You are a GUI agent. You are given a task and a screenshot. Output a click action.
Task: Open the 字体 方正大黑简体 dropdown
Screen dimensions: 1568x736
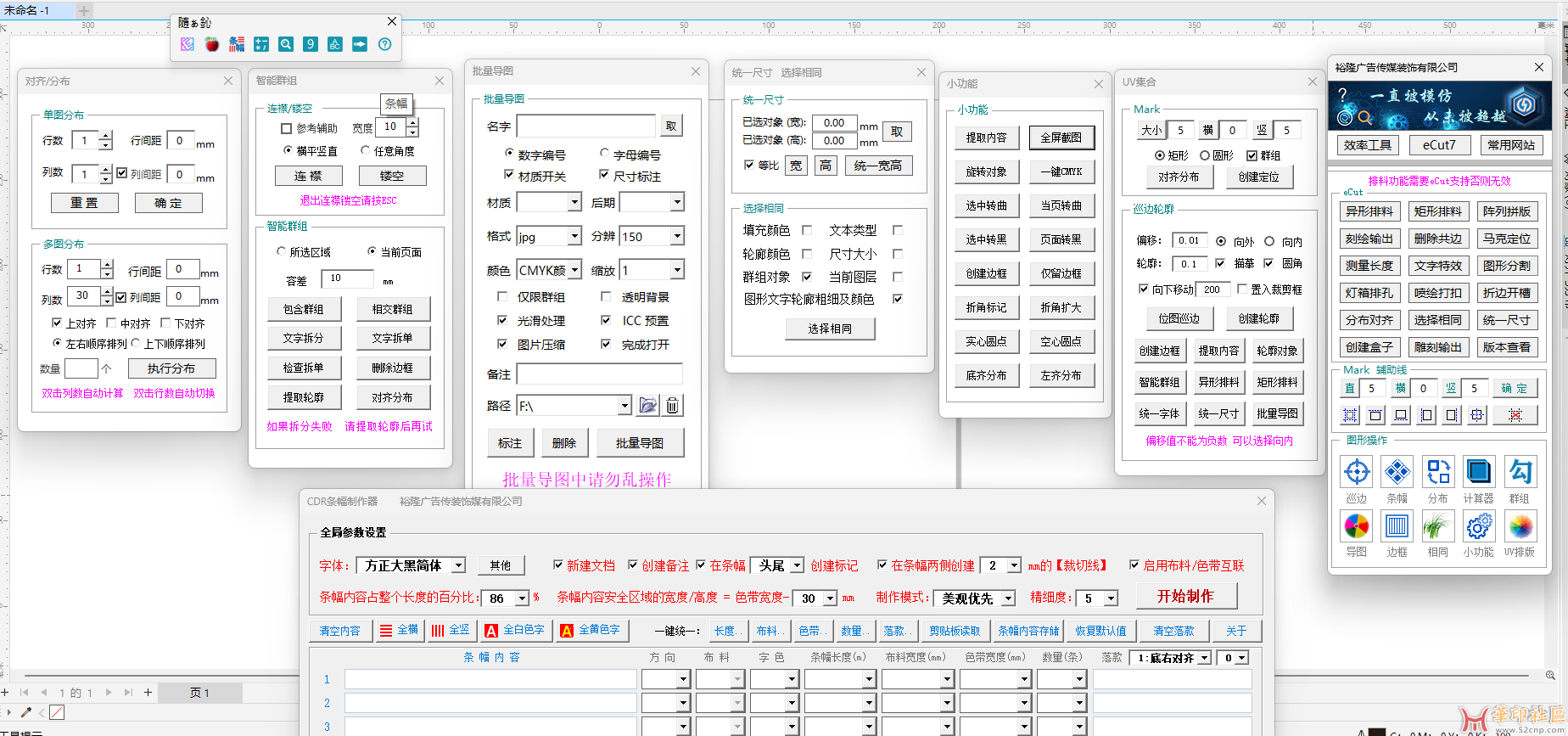pos(458,565)
